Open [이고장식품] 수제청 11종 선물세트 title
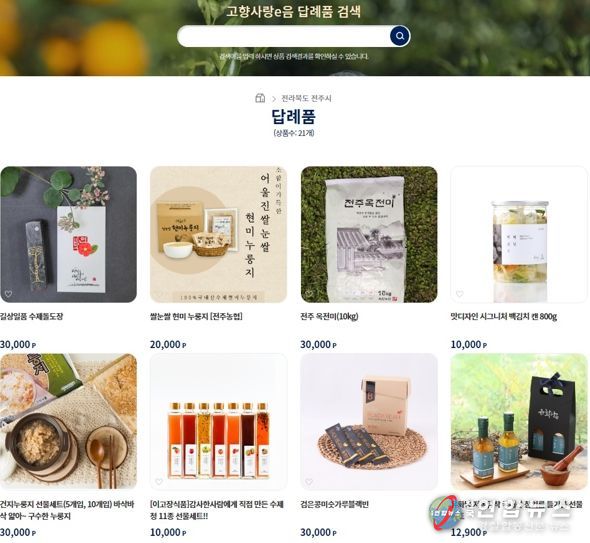This screenshot has width=590, height=543. [x=217, y=510]
